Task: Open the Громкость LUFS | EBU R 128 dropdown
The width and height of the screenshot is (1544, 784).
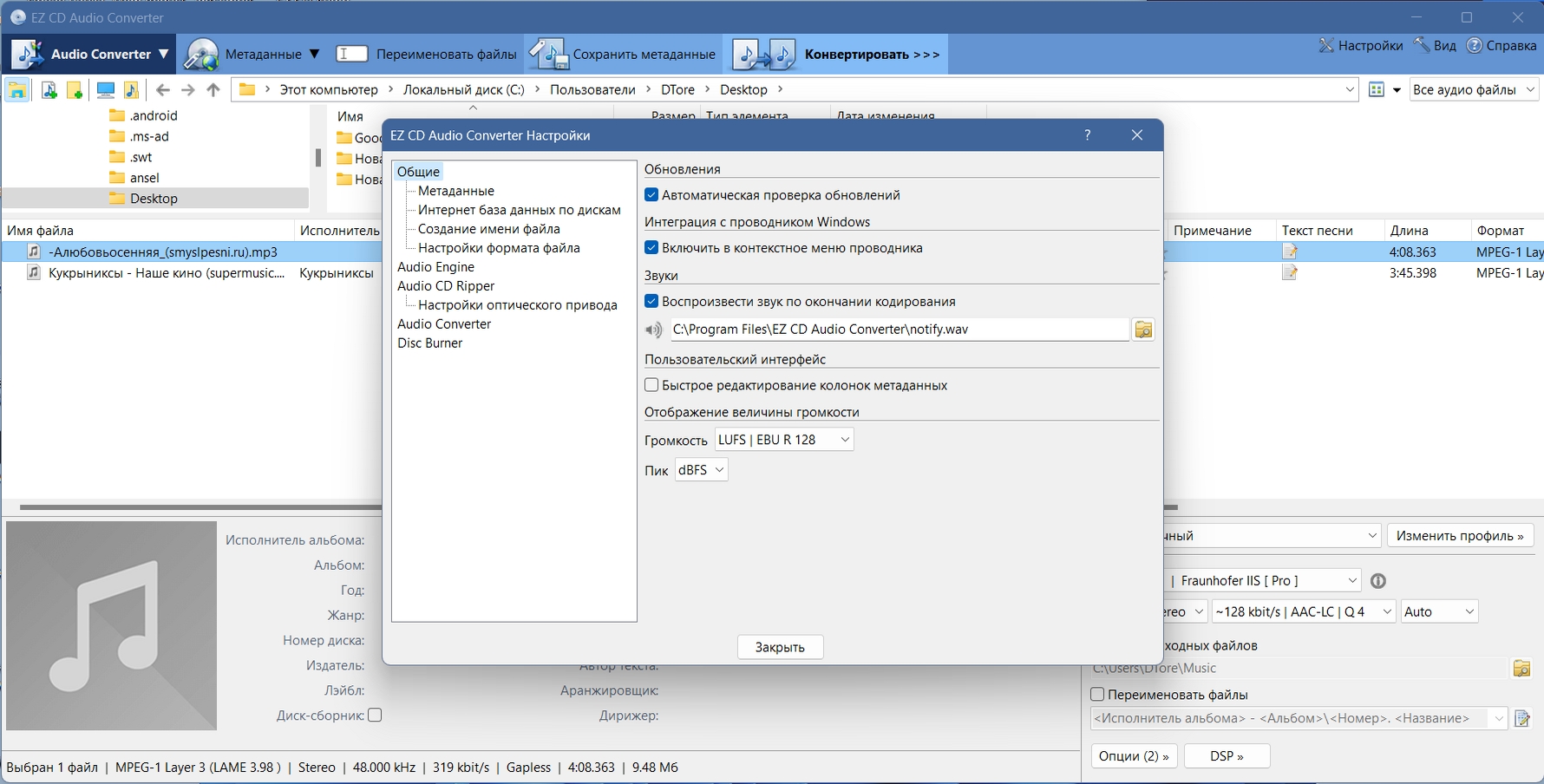Action: [784, 440]
